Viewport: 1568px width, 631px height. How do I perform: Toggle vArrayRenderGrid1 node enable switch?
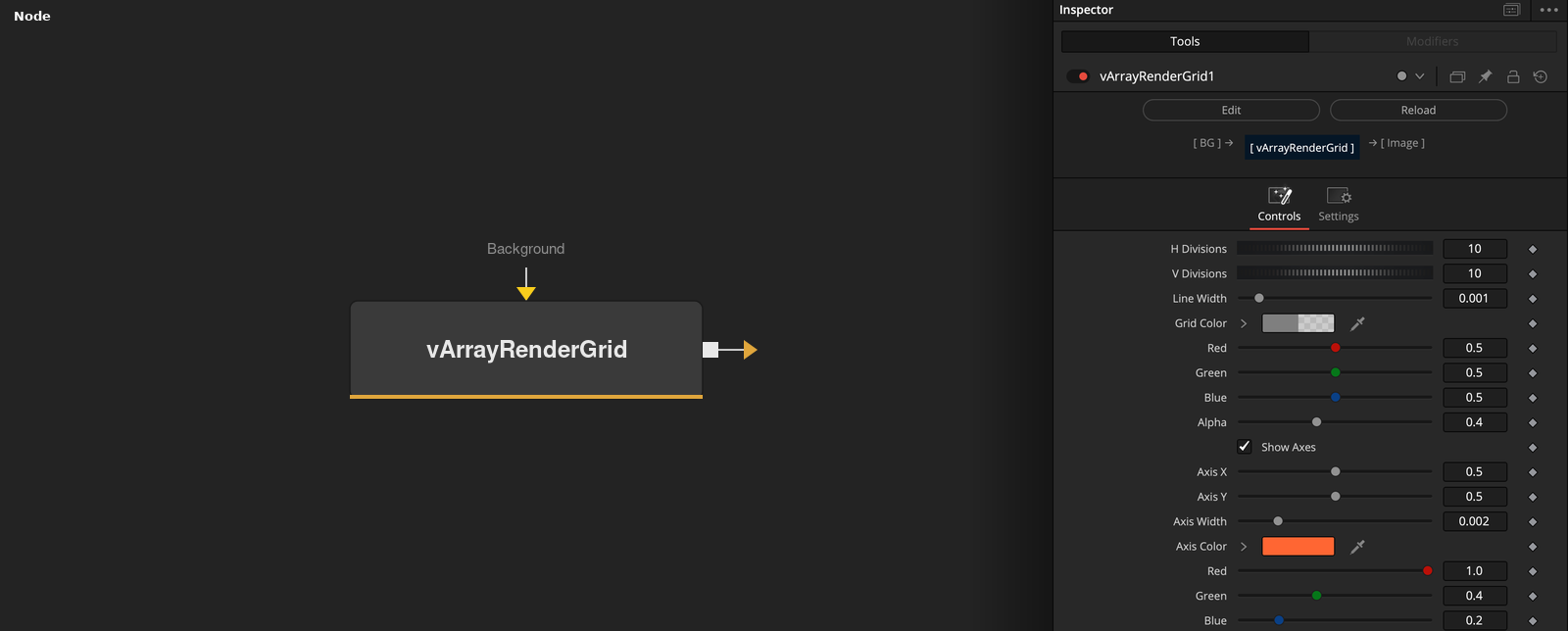coord(1078,76)
